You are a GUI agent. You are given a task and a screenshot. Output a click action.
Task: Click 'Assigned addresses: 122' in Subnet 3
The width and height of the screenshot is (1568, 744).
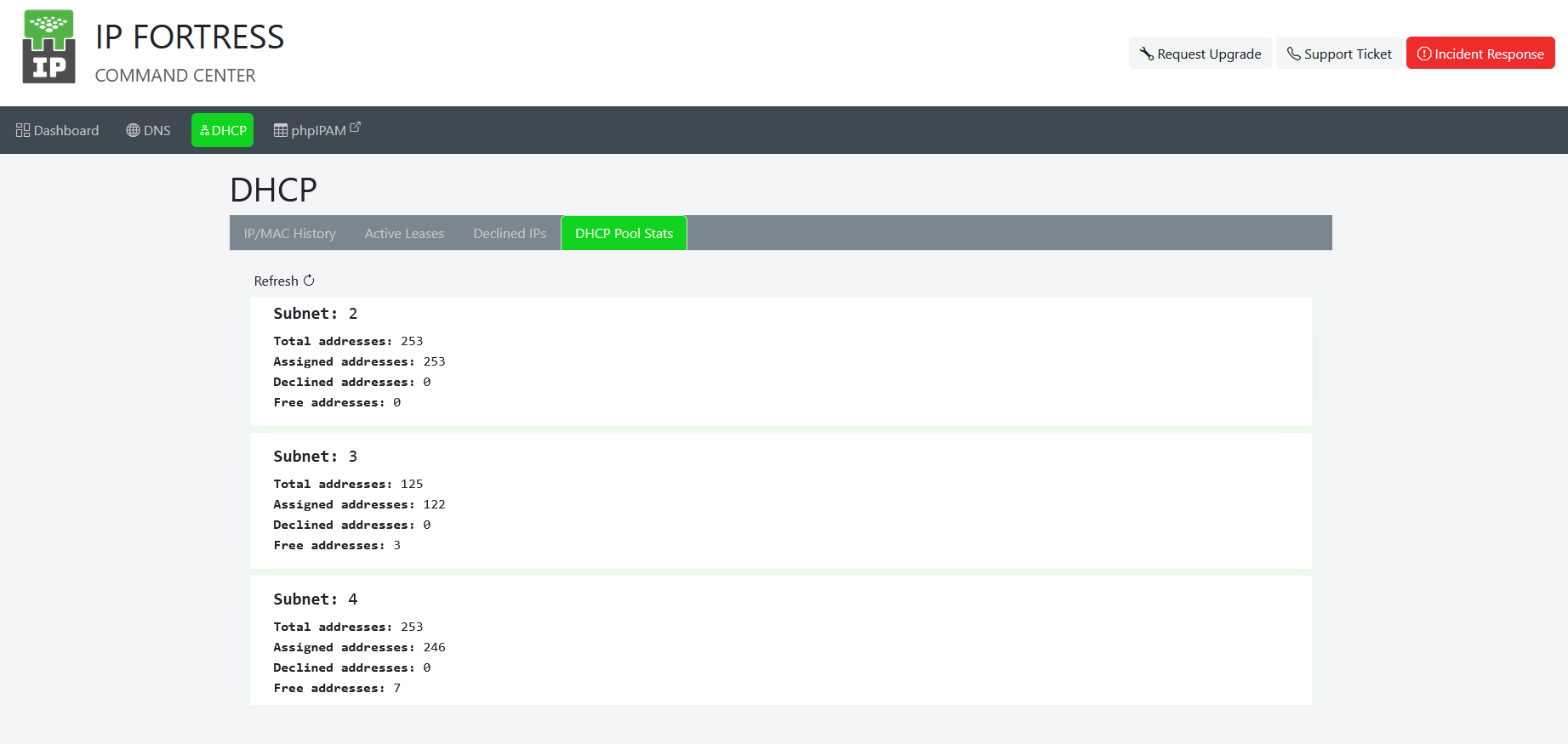pos(359,504)
